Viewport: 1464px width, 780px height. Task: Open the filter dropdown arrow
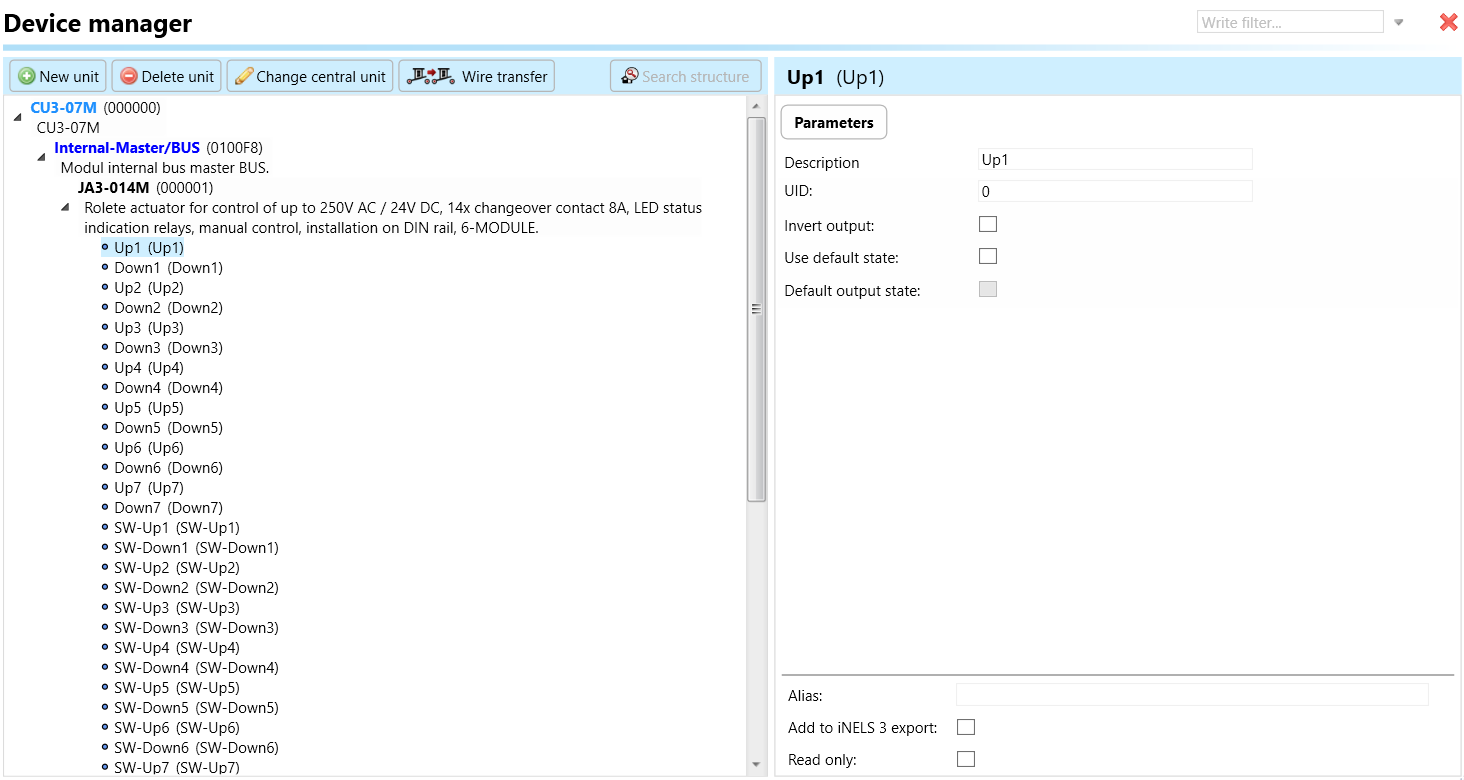pos(1399,23)
